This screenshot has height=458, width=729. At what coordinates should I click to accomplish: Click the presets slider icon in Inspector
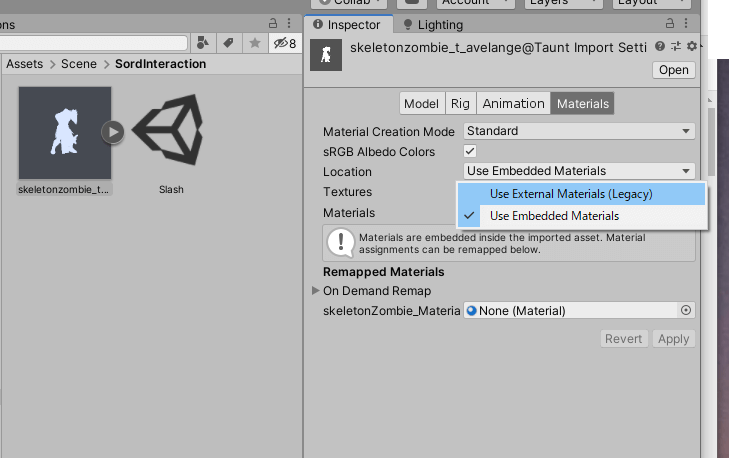(676, 46)
